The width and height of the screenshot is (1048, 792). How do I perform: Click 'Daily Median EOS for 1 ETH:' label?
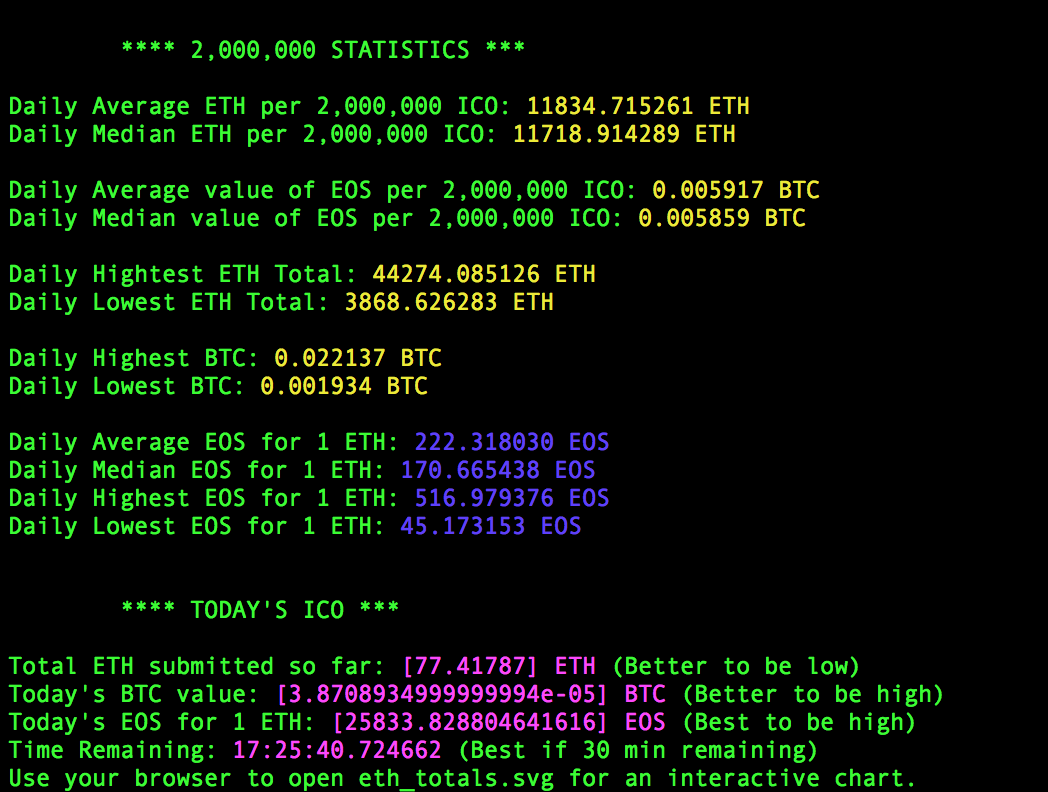tap(197, 471)
